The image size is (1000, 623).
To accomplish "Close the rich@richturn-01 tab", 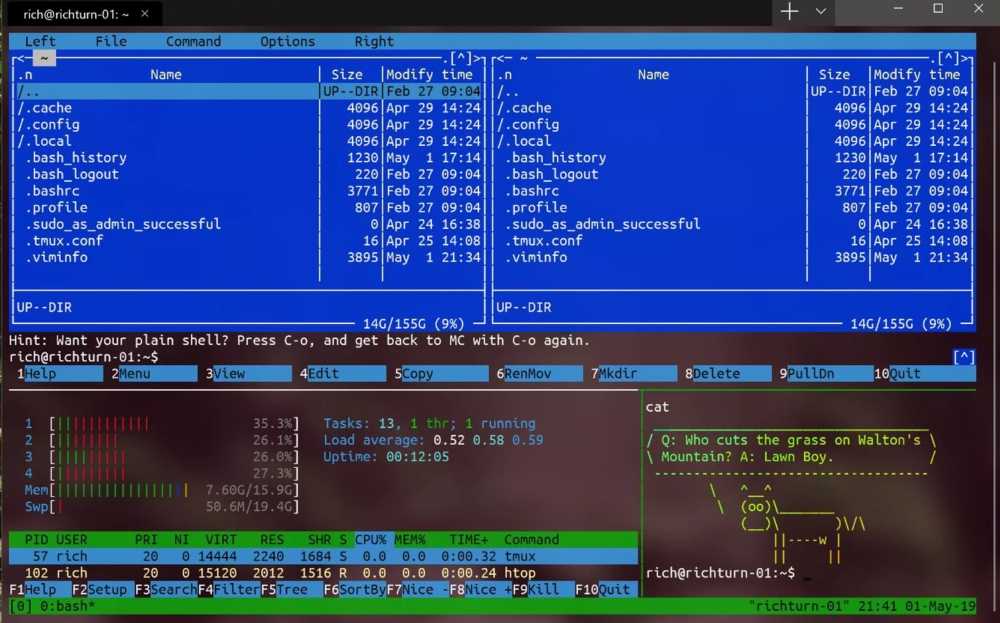I will click(x=145, y=13).
